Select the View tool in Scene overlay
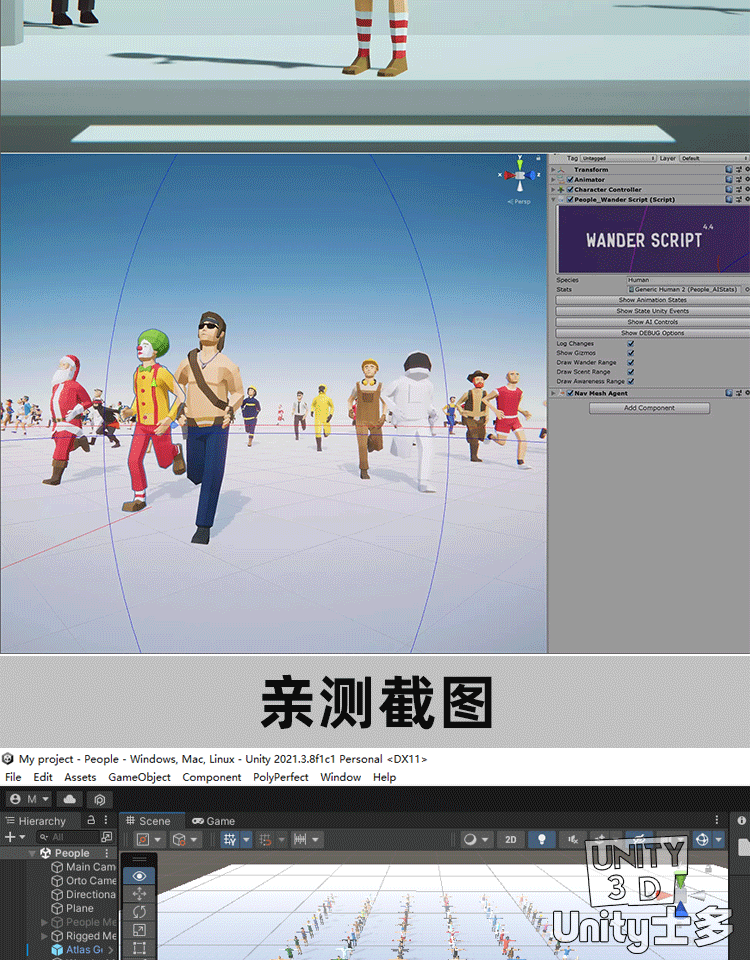The image size is (750, 960). tap(139, 876)
